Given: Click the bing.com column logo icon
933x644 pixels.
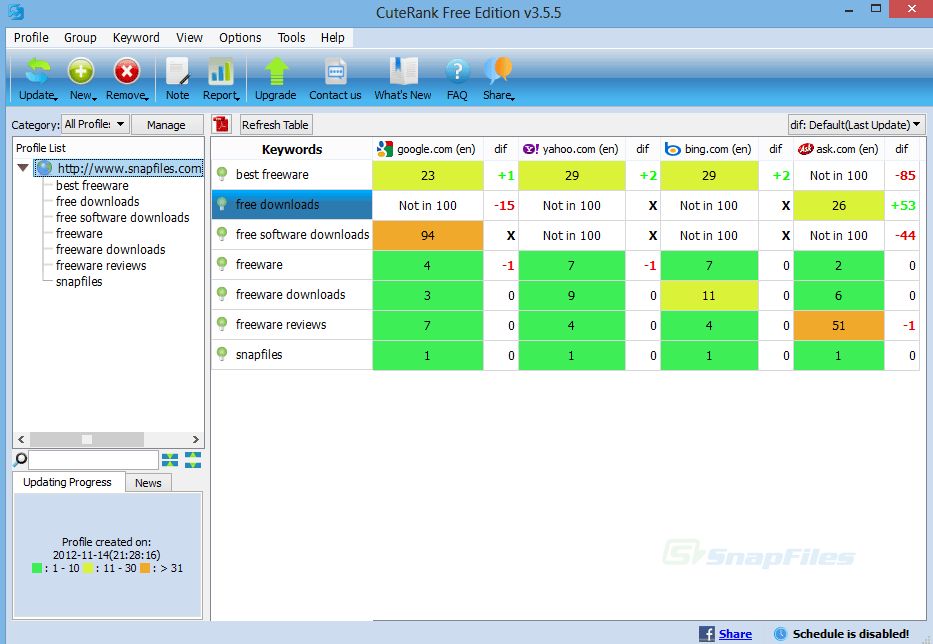Looking at the screenshot, I should (672, 149).
